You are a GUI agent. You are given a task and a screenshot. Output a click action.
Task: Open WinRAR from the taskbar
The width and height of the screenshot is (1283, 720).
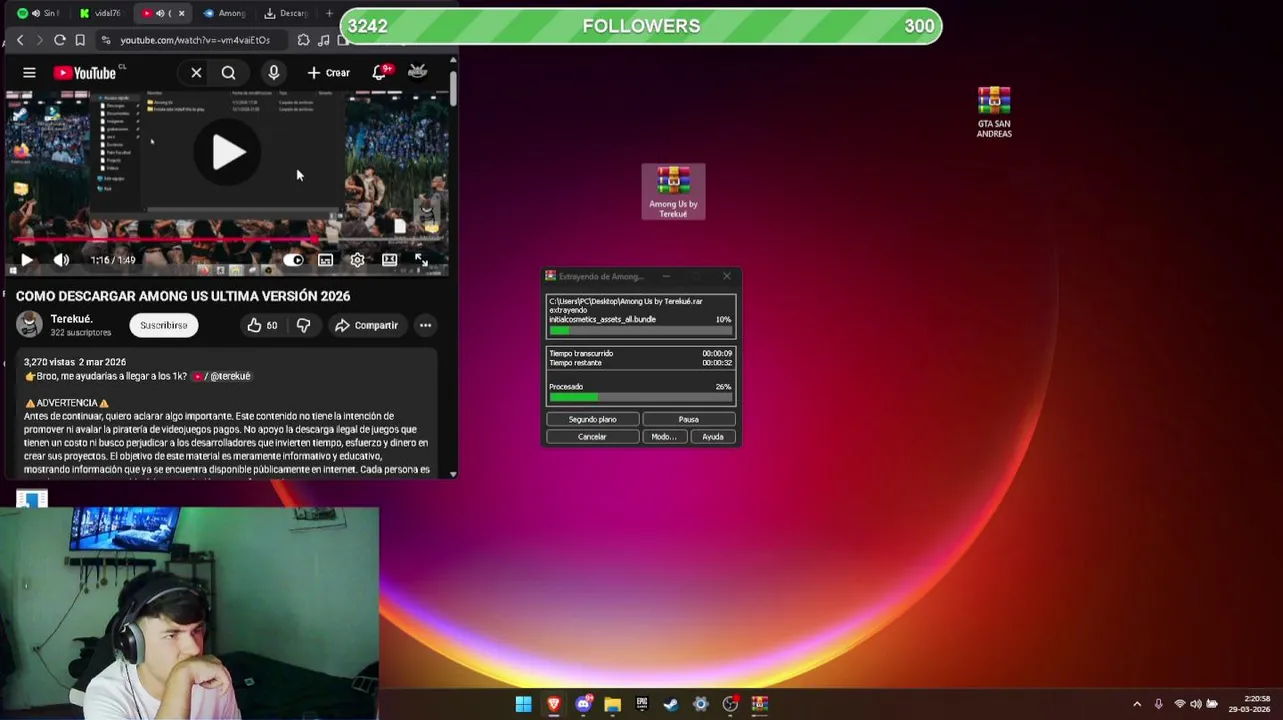click(x=760, y=704)
